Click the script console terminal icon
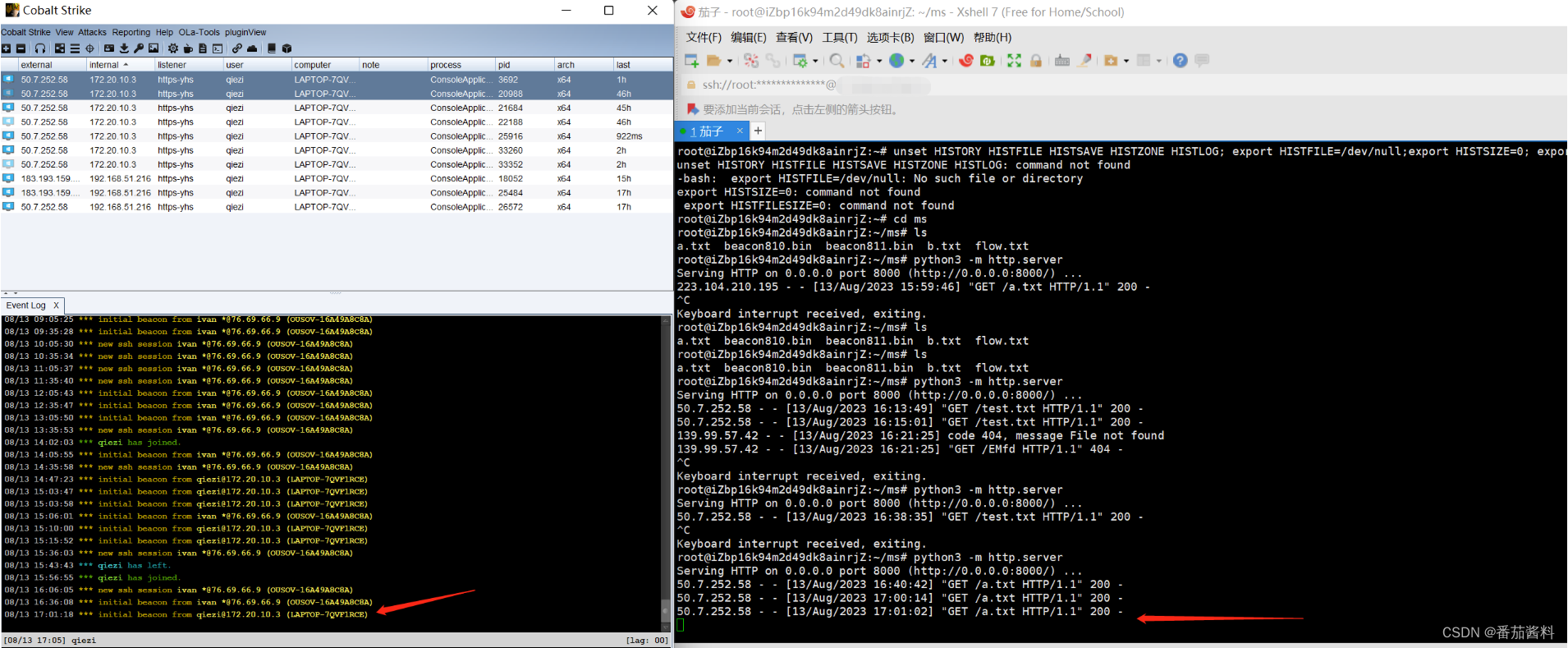The image size is (1568, 648). (x=218, y=48)
